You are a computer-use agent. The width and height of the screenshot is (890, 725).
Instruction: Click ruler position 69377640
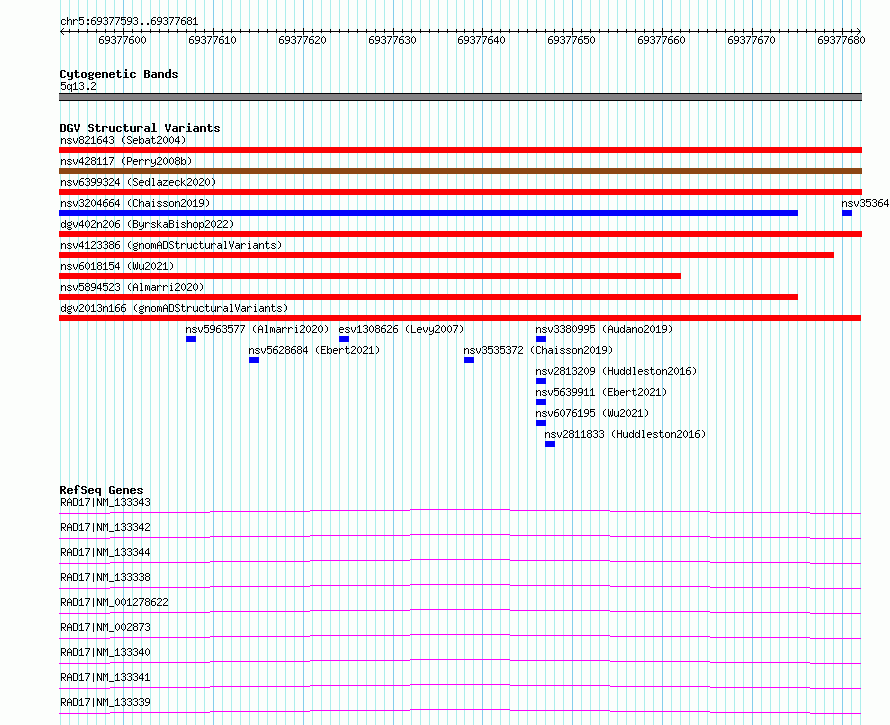pos(481,40)
